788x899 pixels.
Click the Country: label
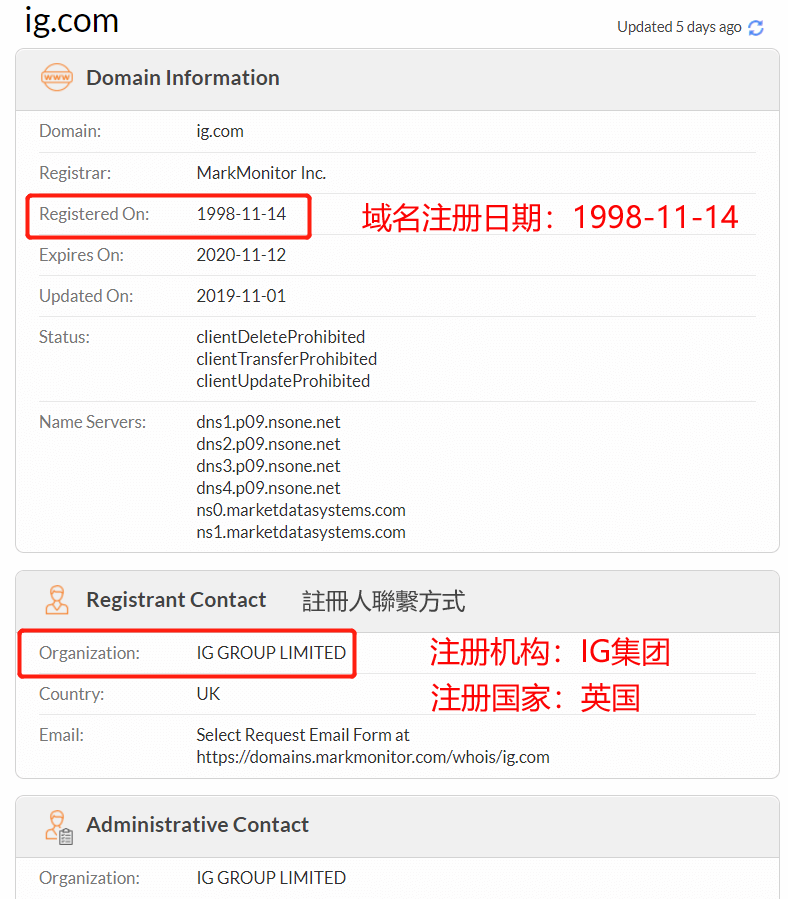coord(72,694)
